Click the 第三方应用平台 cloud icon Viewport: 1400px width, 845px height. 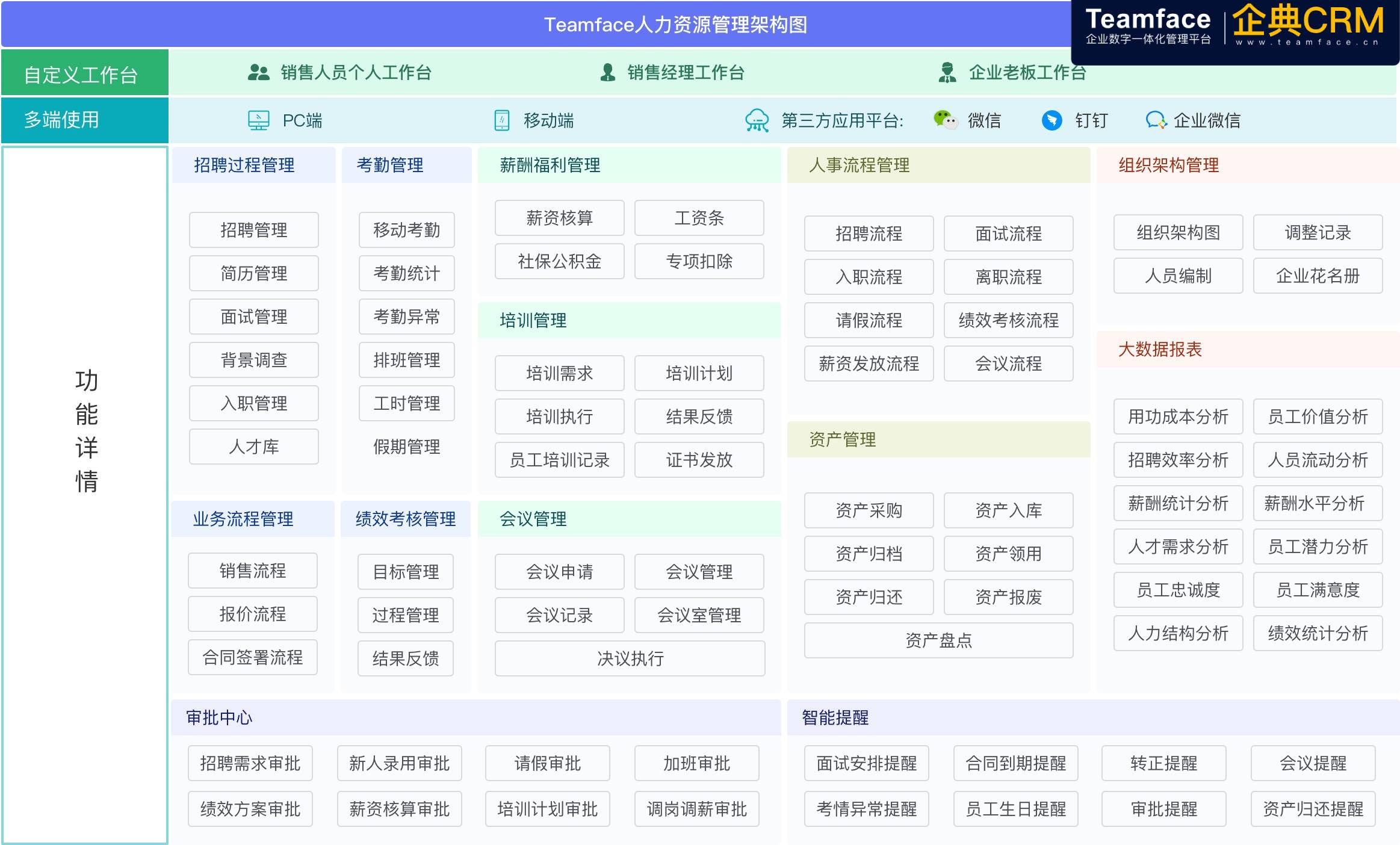pos(758,120)
